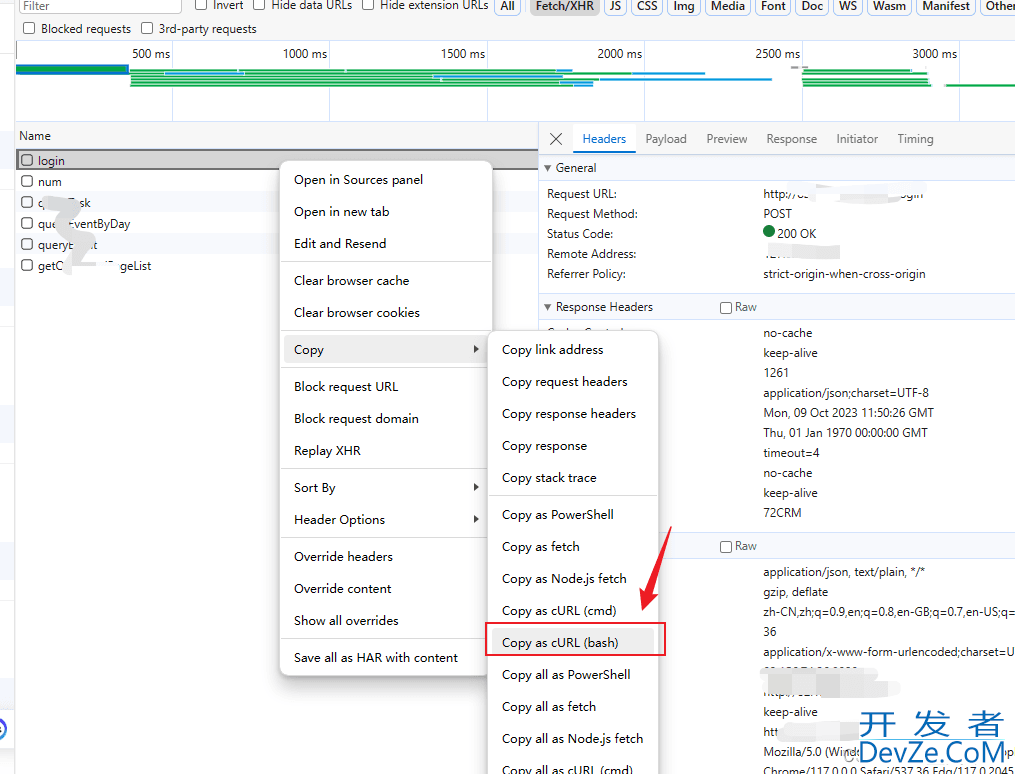Check the box beside num request
This screenshot has width=1015, height=774.
[x=27, y=181]
